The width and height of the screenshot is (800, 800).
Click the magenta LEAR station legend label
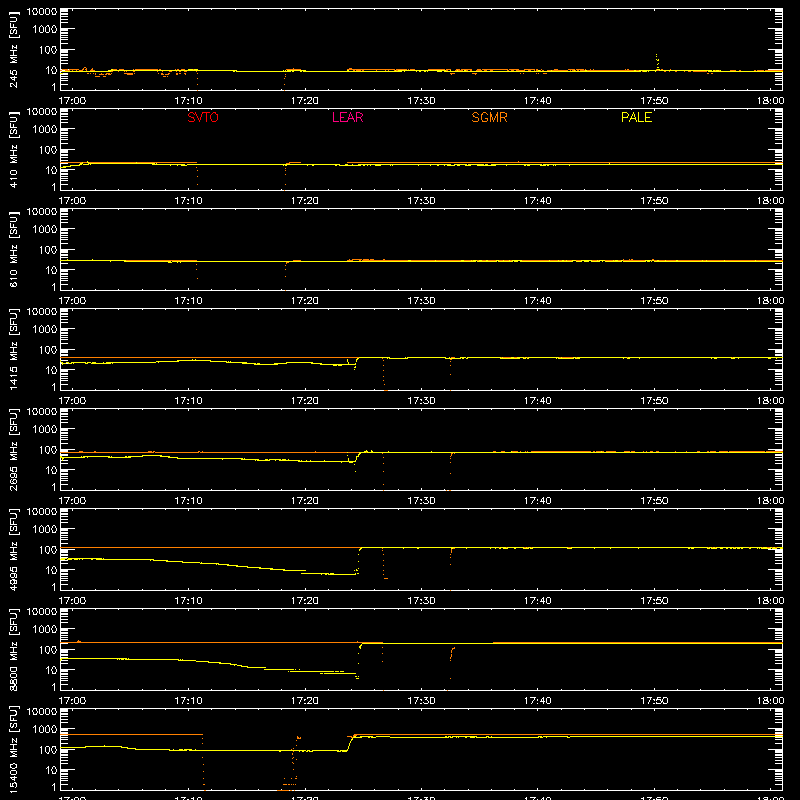(347, 117)
